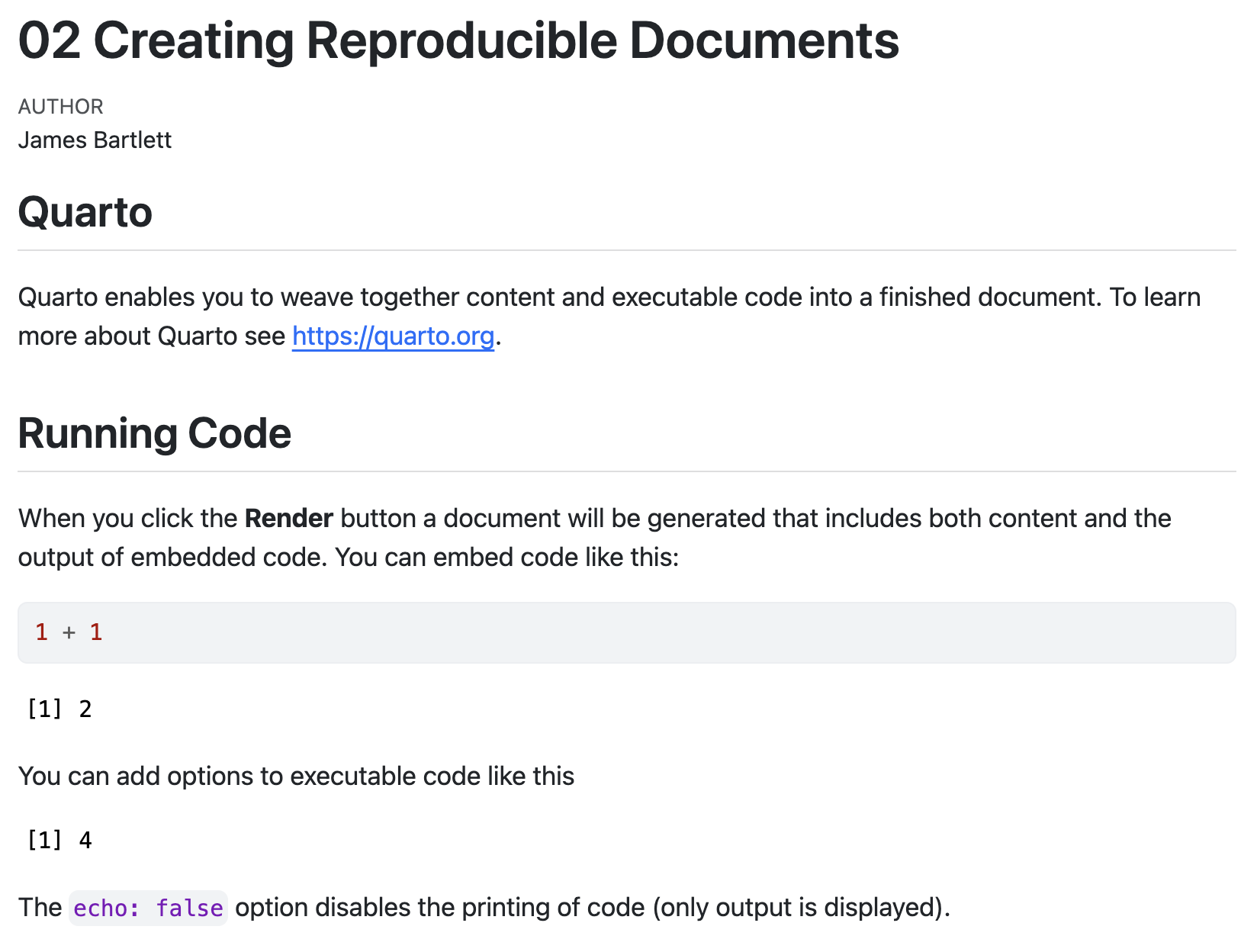Image resolution: width=1257 pixels, height=952 pixels.
Task: Click the first '1' in code block
Action: (x=42, y=632)
